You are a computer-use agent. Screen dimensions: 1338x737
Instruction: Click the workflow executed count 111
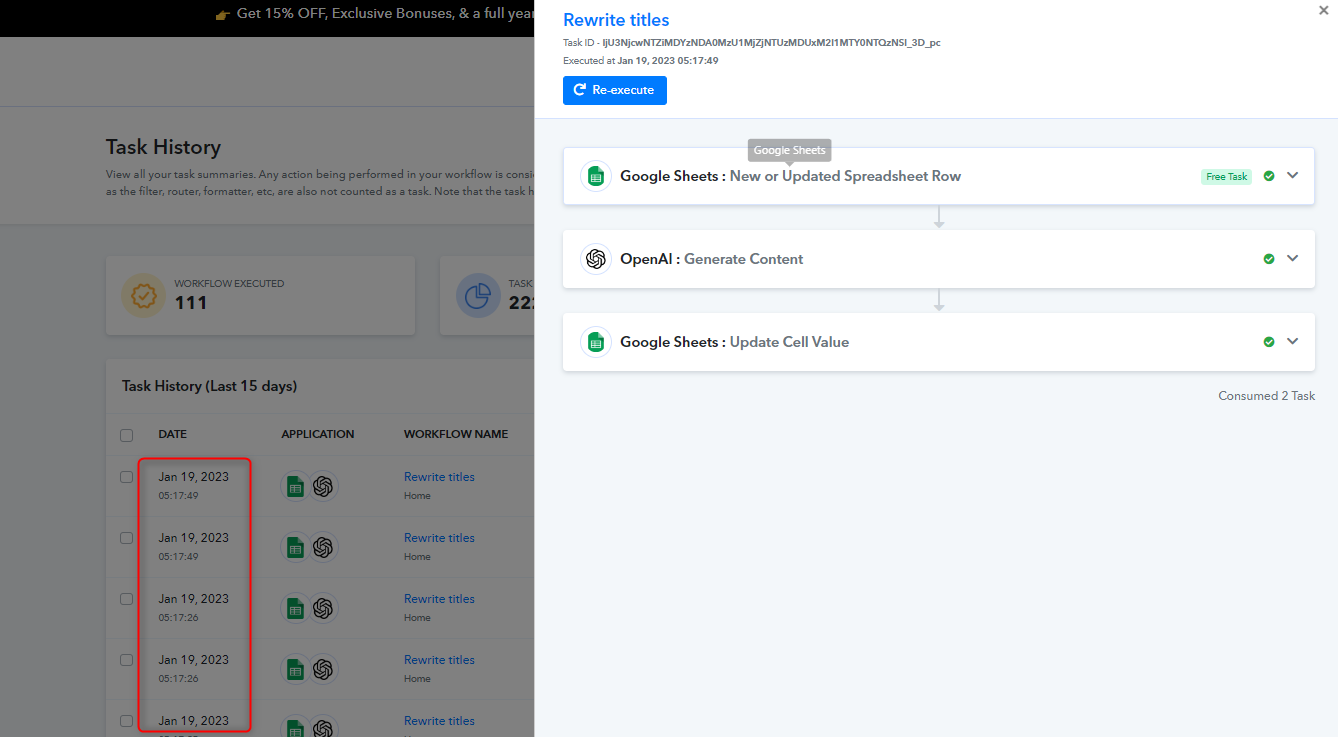191,302
